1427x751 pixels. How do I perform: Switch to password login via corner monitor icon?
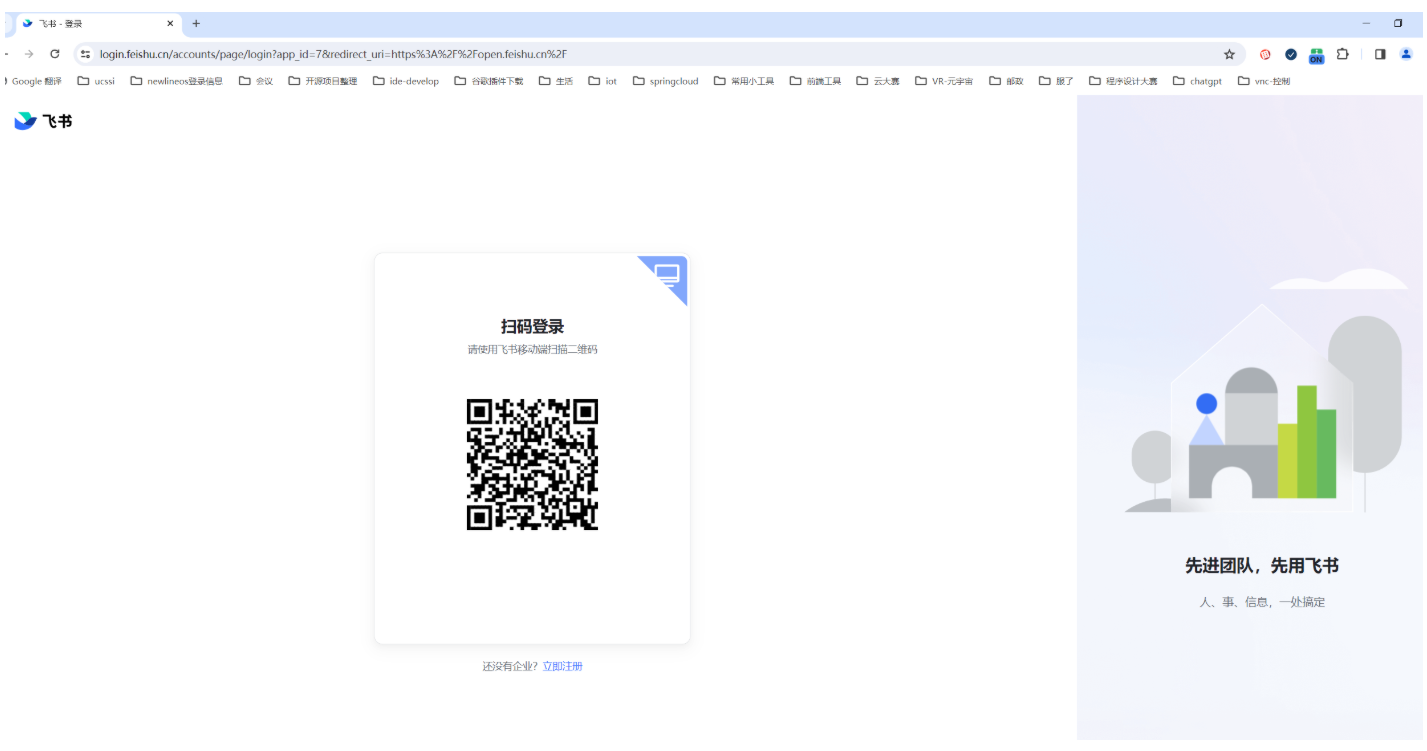(x=668, y=274)
